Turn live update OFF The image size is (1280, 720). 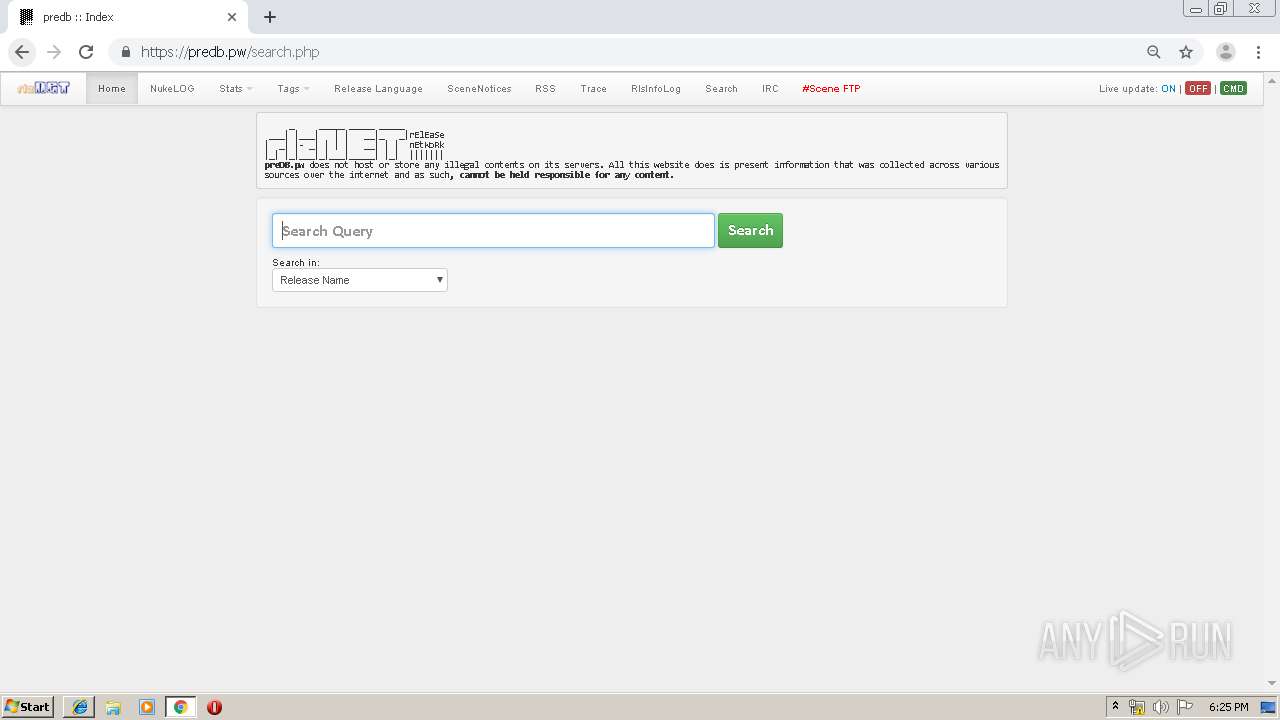point(1198,89)
